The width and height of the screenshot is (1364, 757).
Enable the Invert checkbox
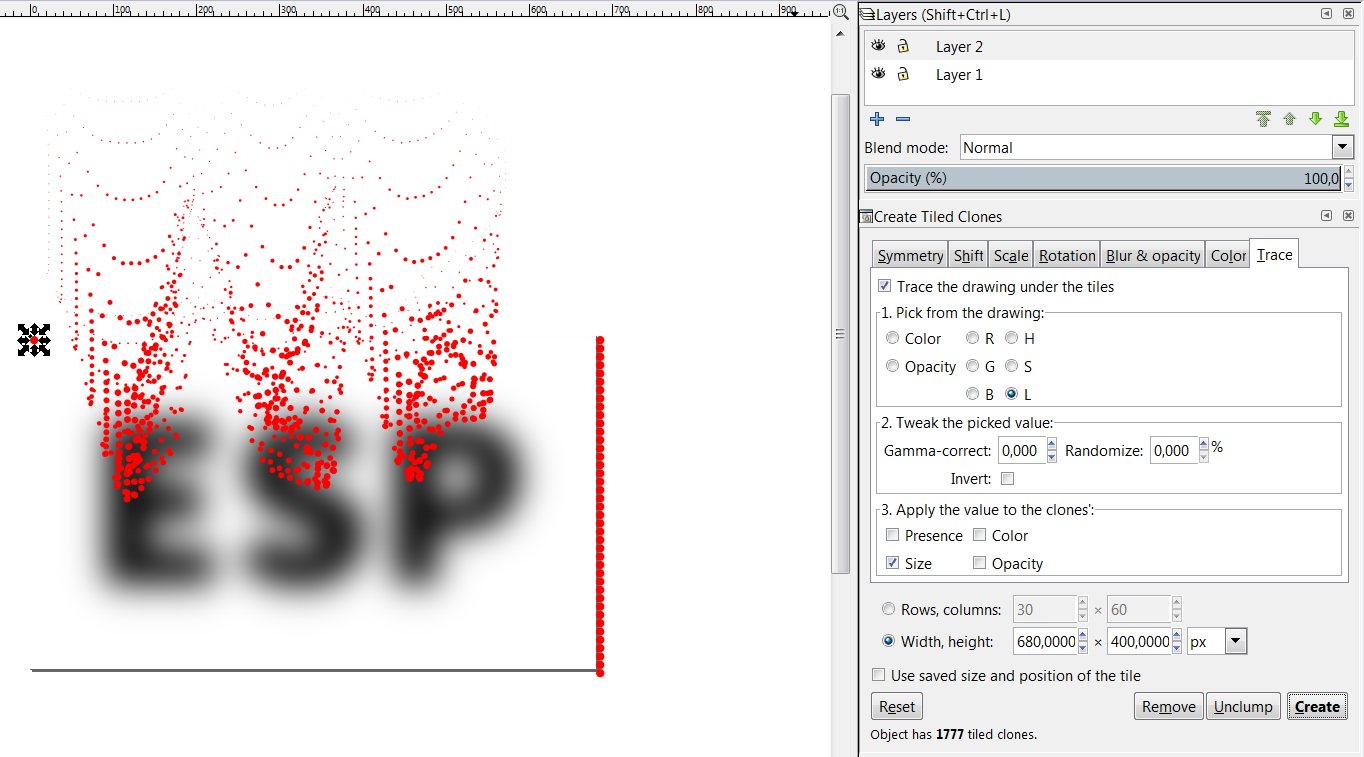click(x=1007, y=479)
